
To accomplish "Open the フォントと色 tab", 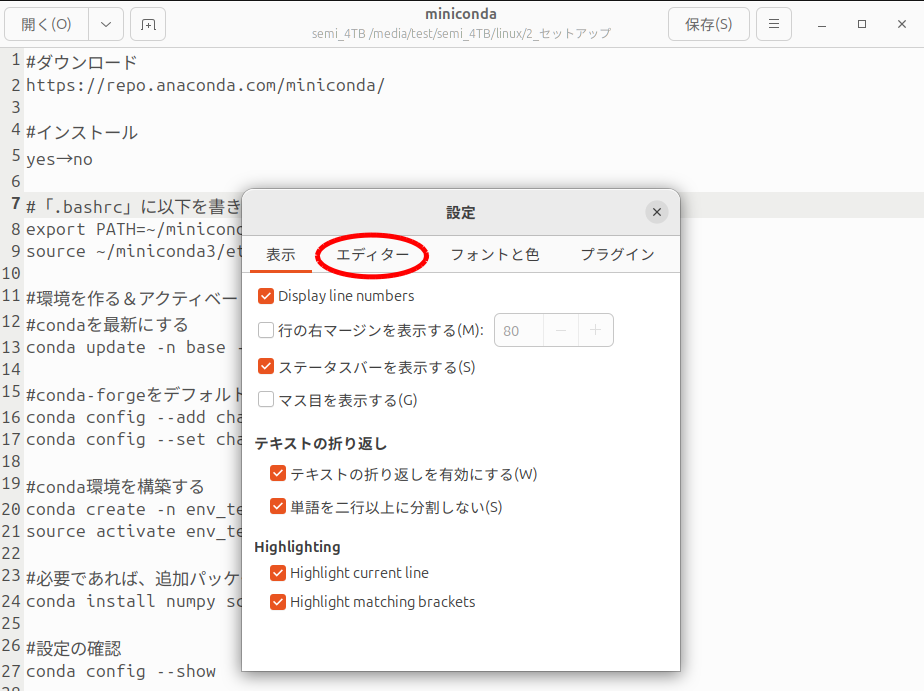I will 495,254.
